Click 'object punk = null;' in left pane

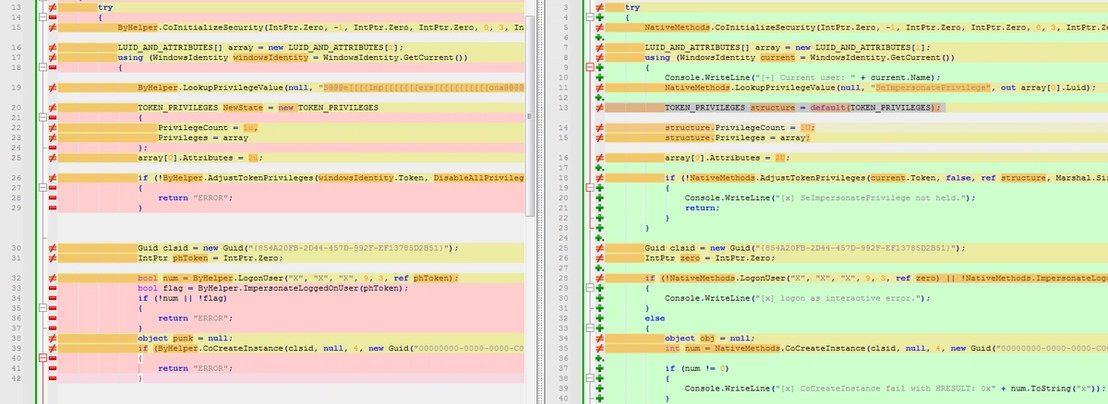tap(184, 338)
